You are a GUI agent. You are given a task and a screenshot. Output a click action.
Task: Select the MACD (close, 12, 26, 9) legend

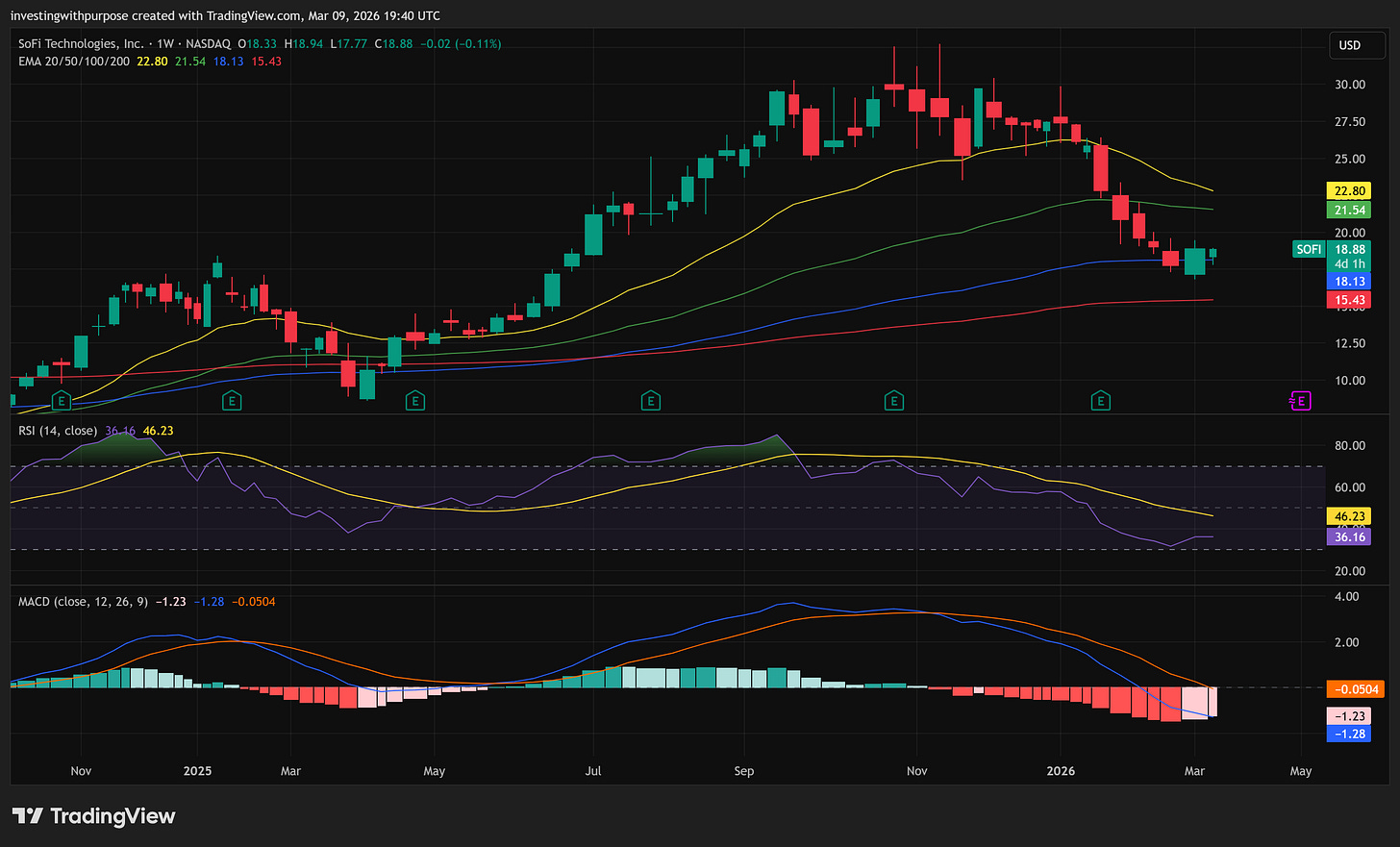point(83,602)
